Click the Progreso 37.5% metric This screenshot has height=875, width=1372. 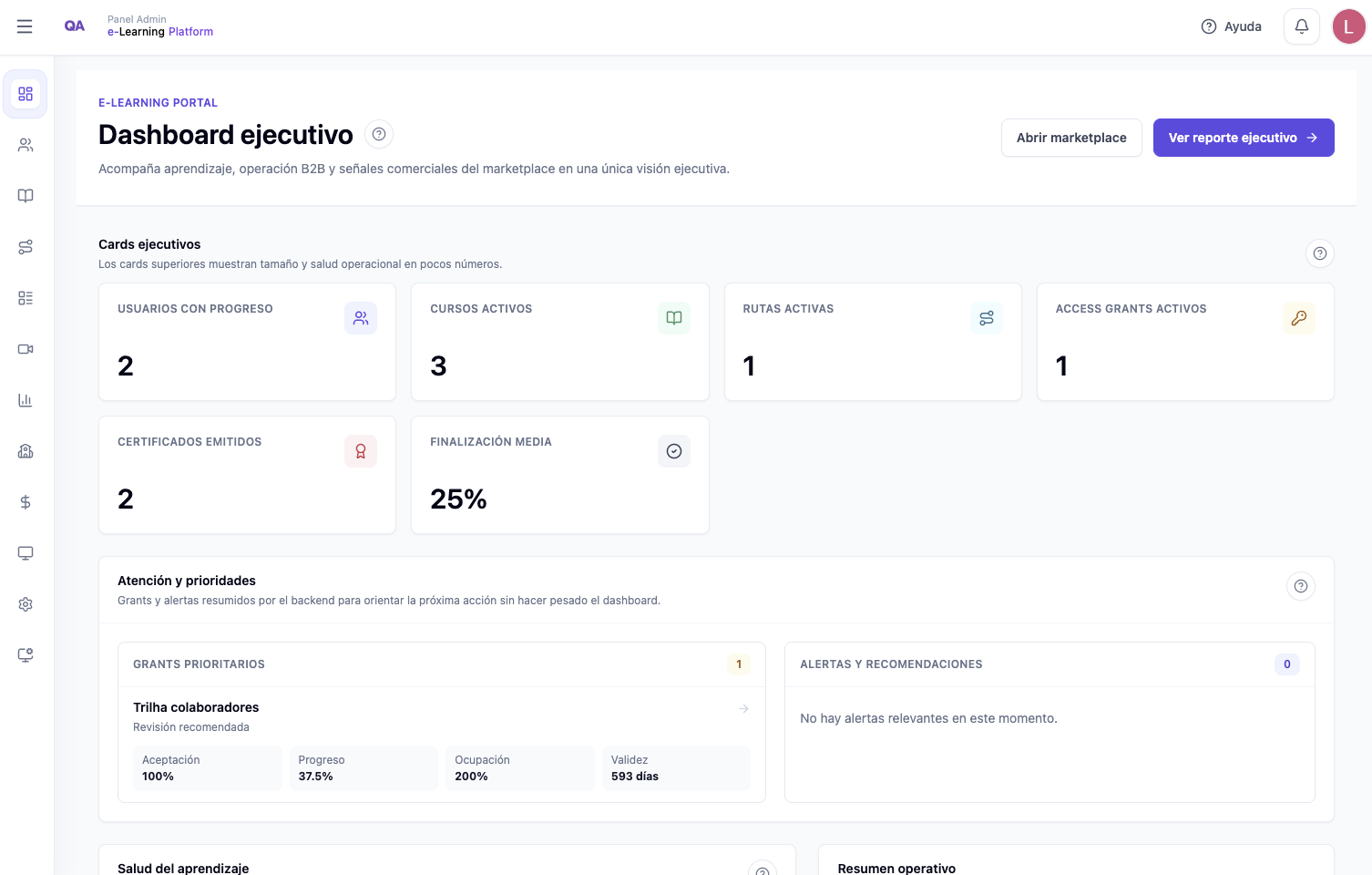tap(363, 768)
